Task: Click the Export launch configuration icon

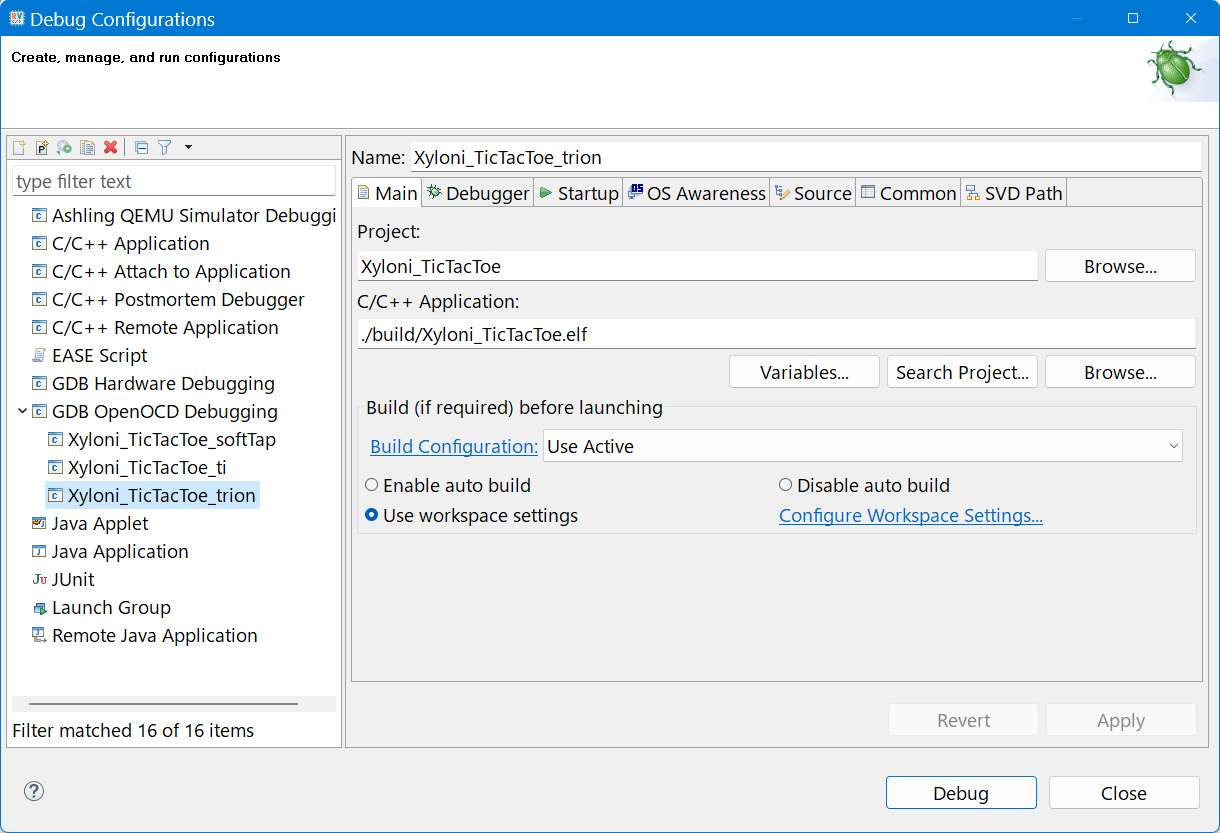Action: tap(64, 148)
